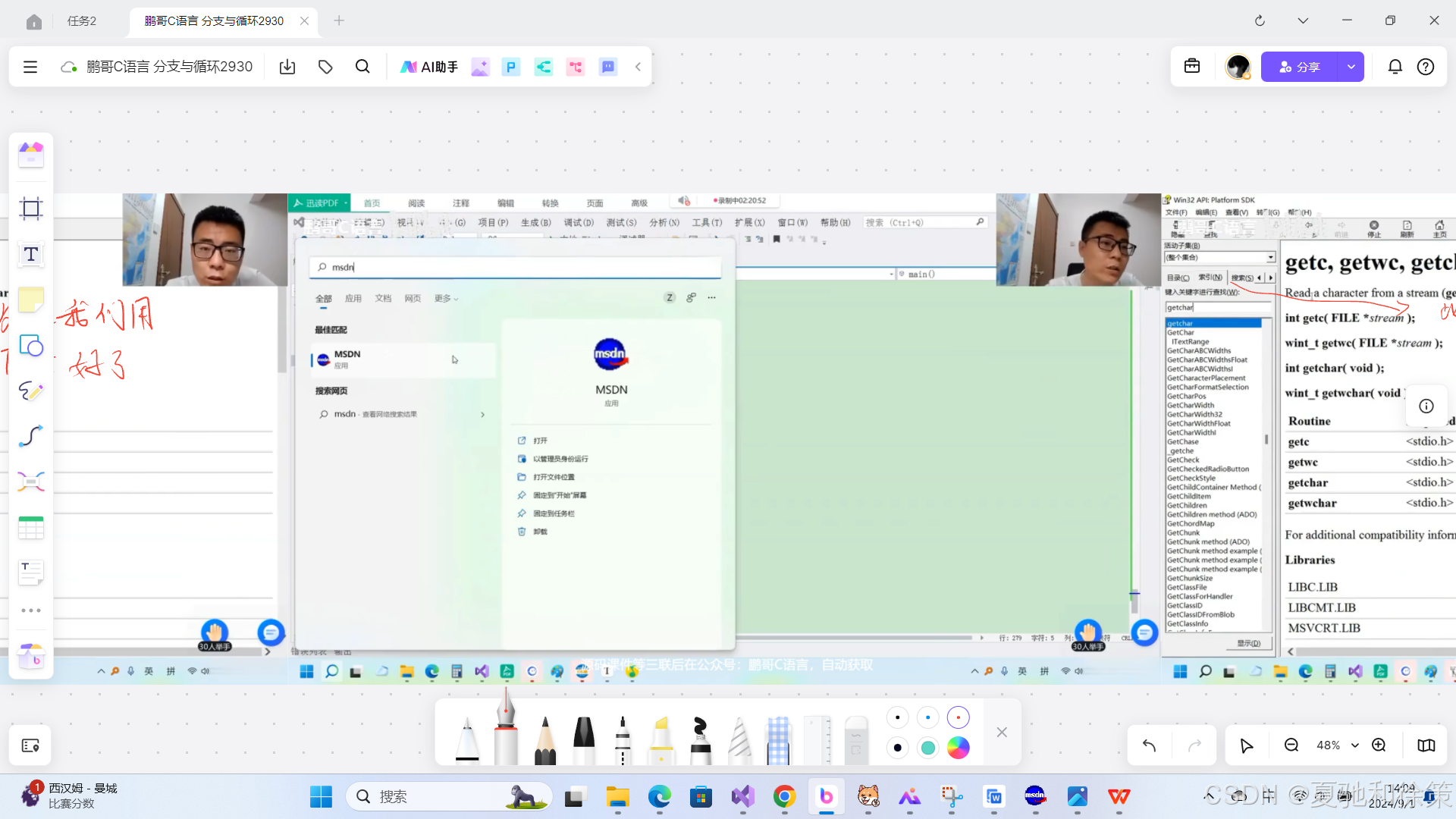Switch to the 任务2 tab

82,21
